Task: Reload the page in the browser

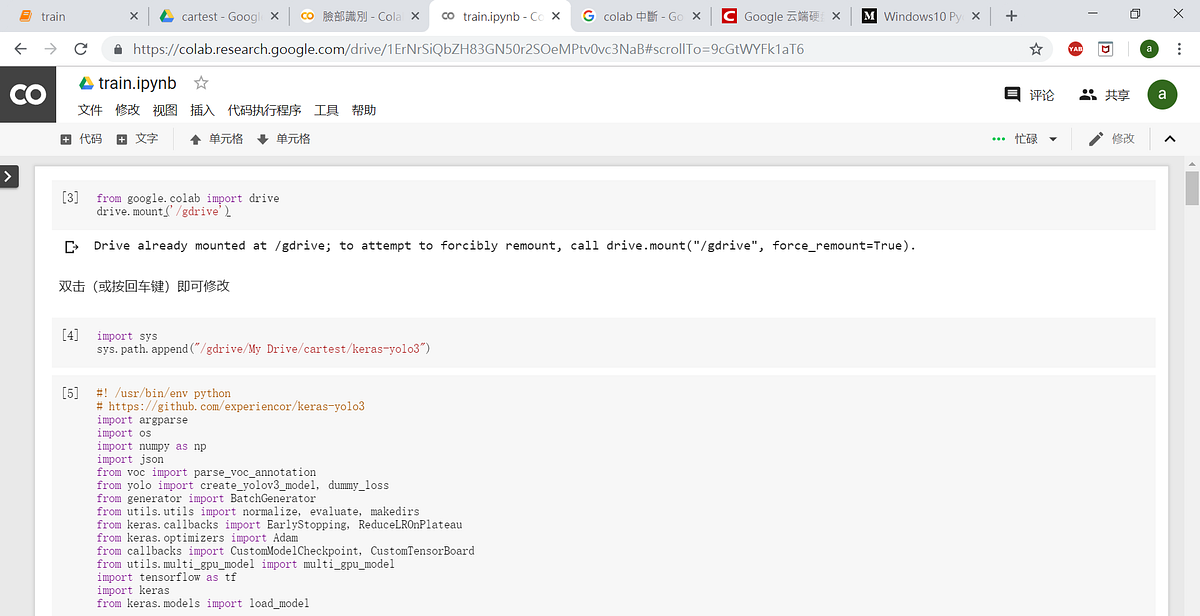Action: [x=81, y=48]
